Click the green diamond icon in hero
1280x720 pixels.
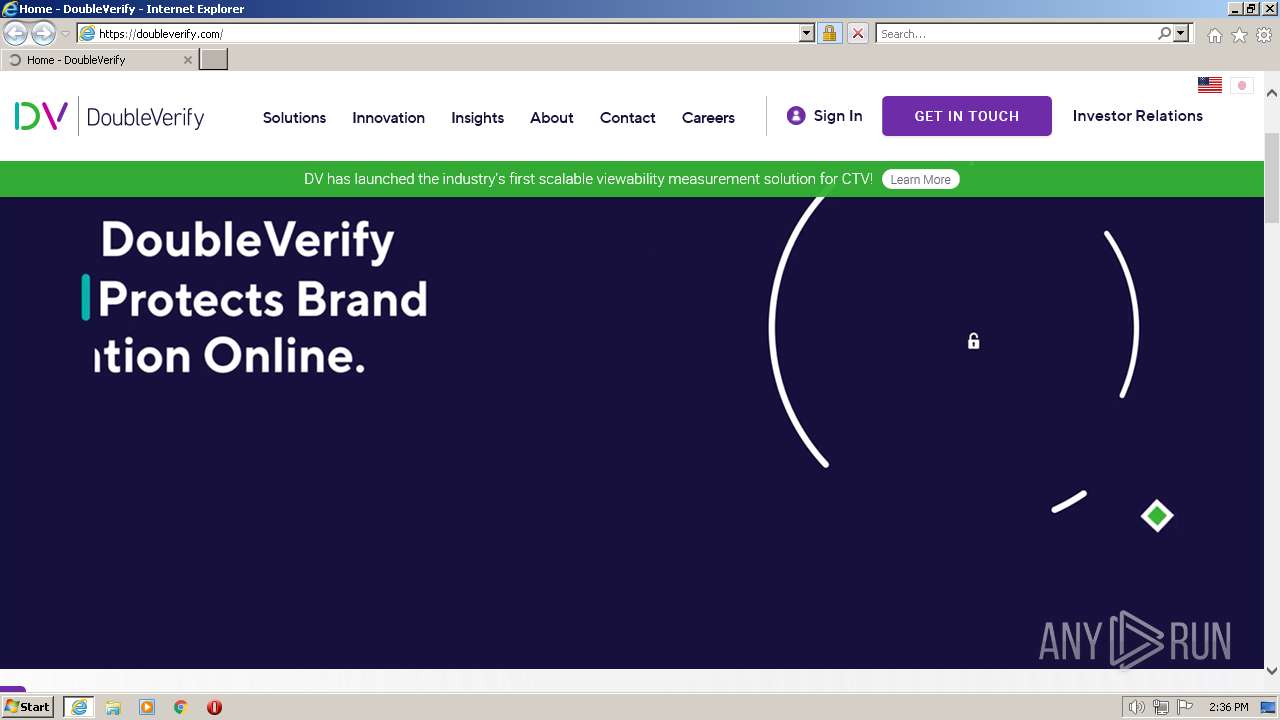(1157, 516)
